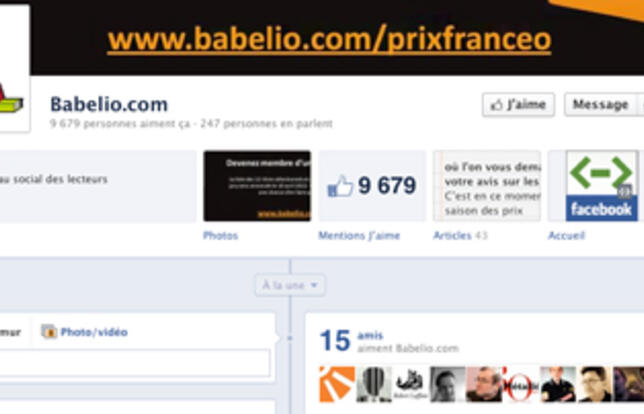Select the Articles label link
The height and width of the screenshot is (414, 644).
452,236
